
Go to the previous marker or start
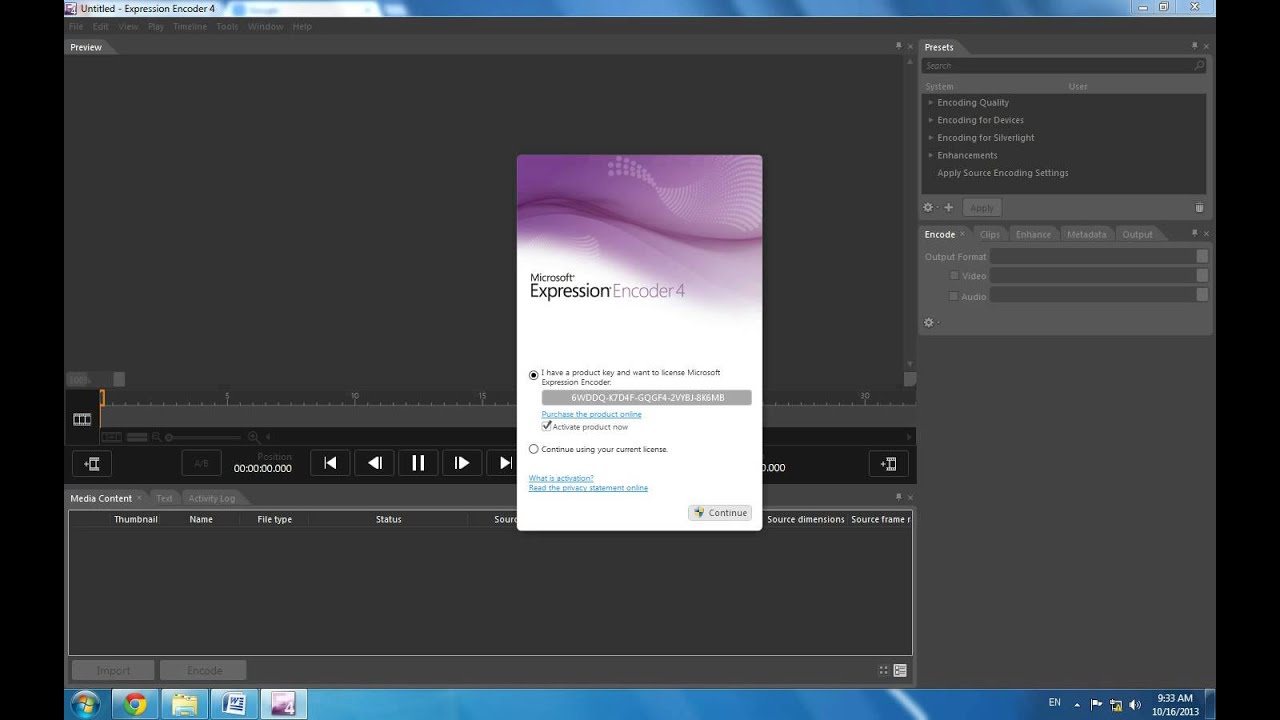point(330,463)
